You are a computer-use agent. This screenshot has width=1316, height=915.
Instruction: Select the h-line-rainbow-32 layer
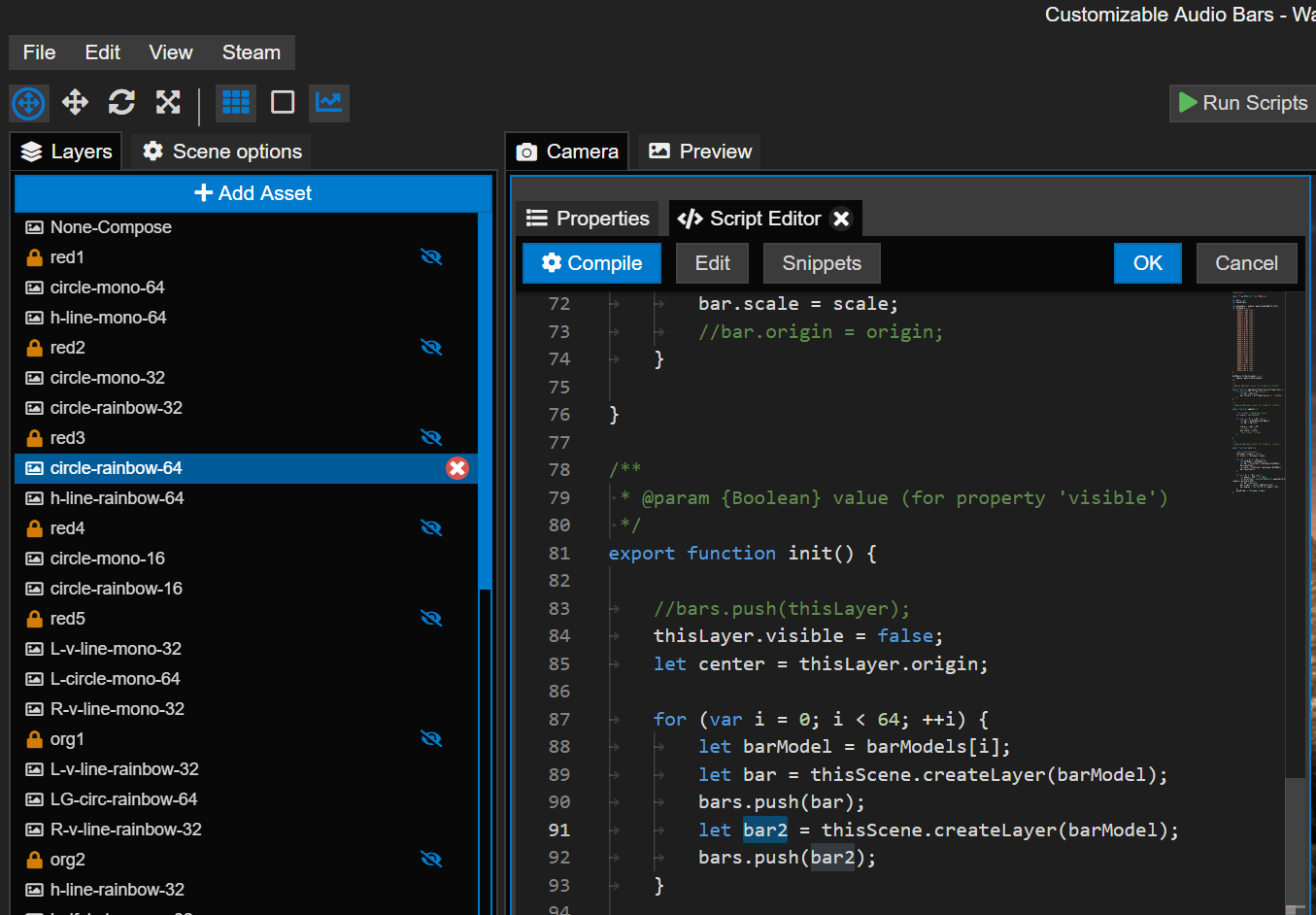(x=247, y=890)
